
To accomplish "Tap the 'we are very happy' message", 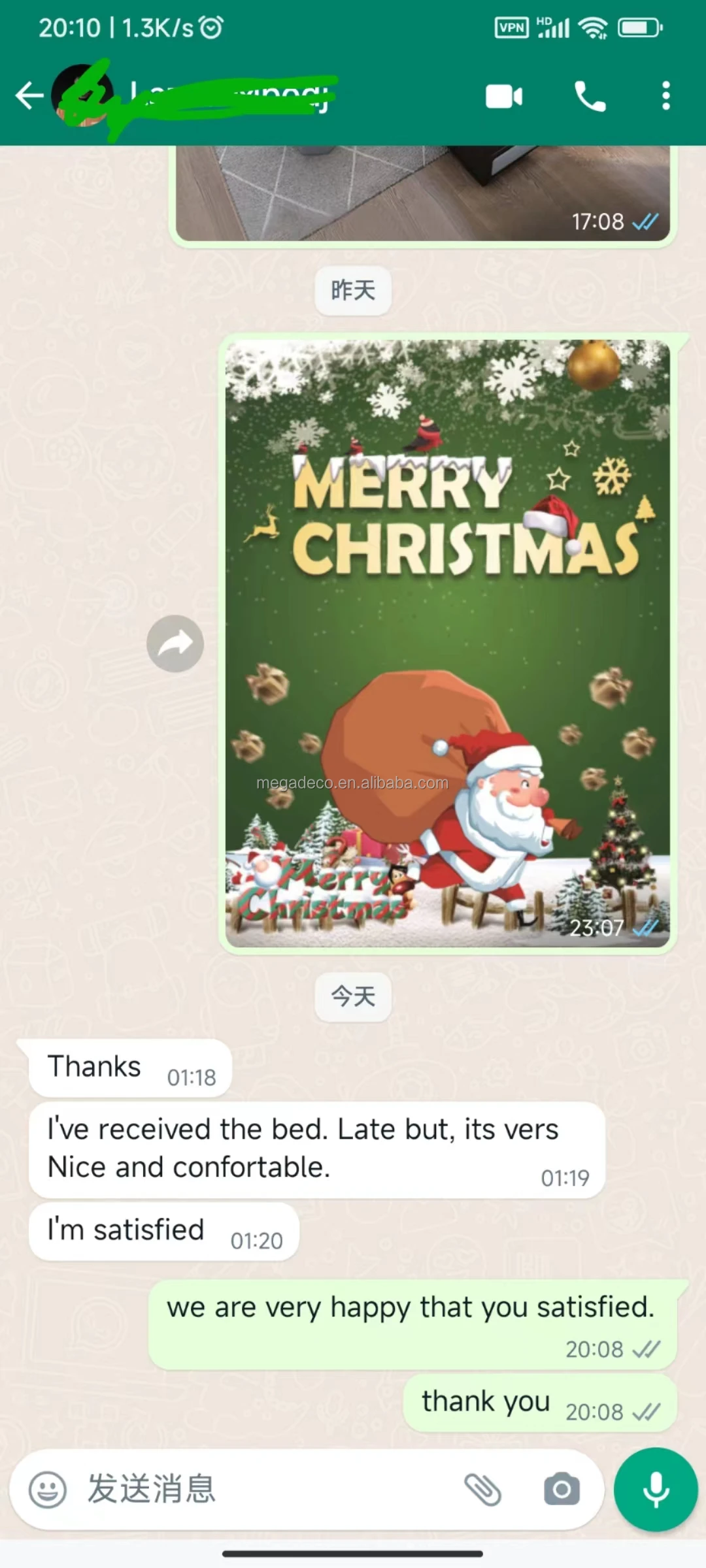I will 412,1324.
